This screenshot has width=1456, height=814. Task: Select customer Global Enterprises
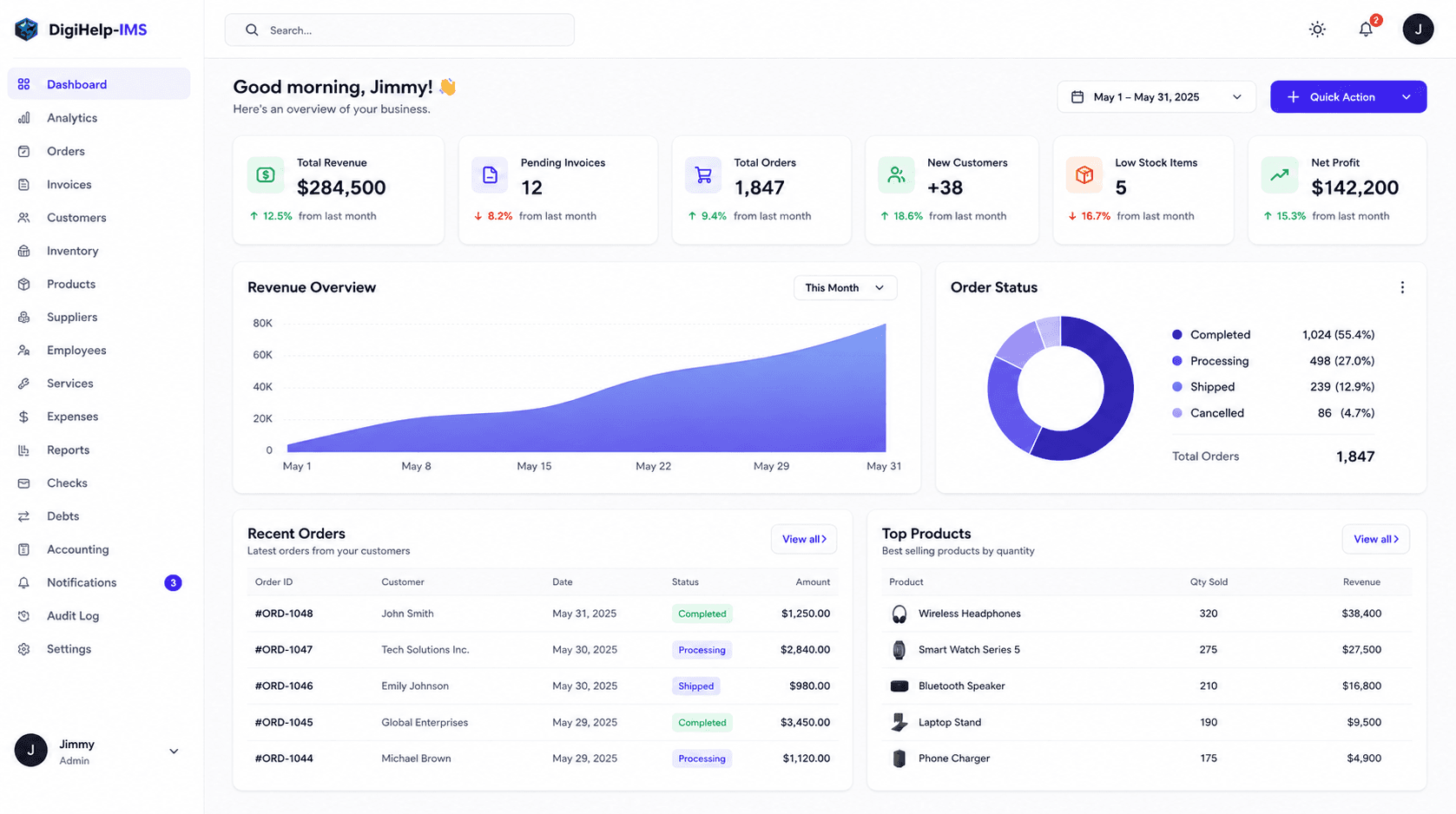point(425,723)
